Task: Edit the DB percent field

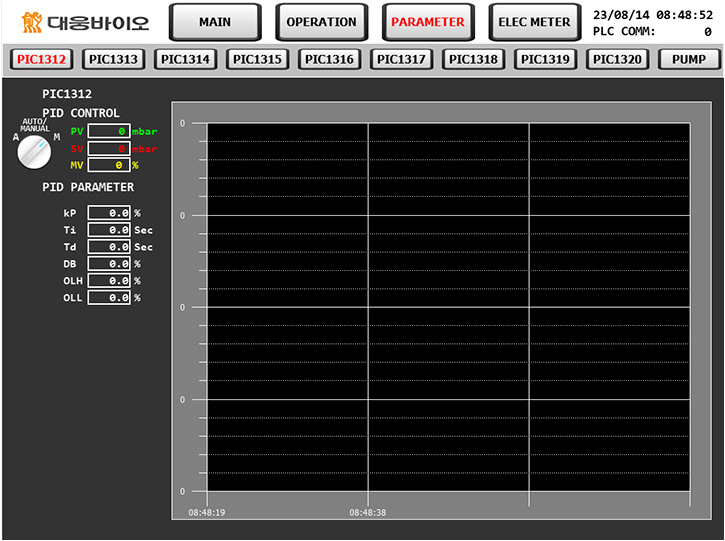Action: click(109, 264)
